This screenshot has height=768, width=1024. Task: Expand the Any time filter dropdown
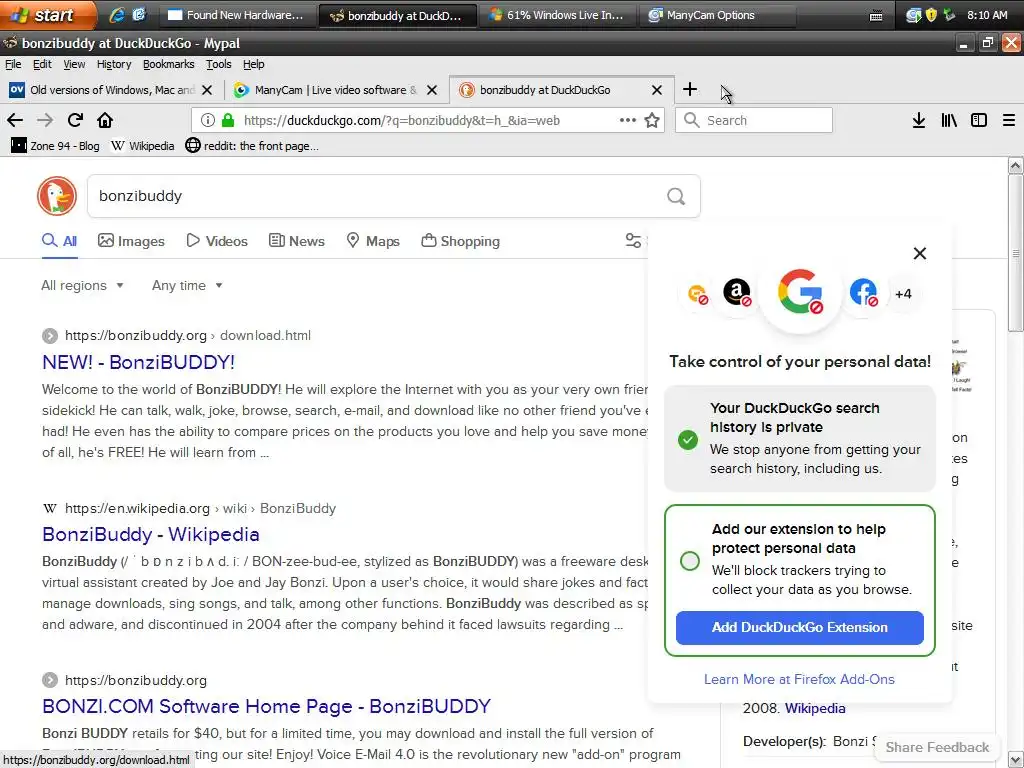point(187,285)
